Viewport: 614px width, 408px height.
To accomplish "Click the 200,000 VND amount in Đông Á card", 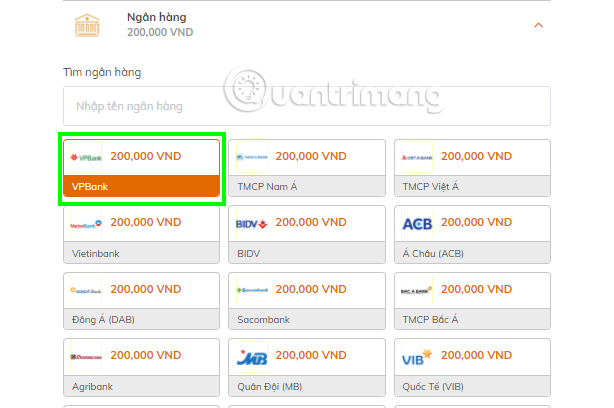I will [x=146, y=289].
